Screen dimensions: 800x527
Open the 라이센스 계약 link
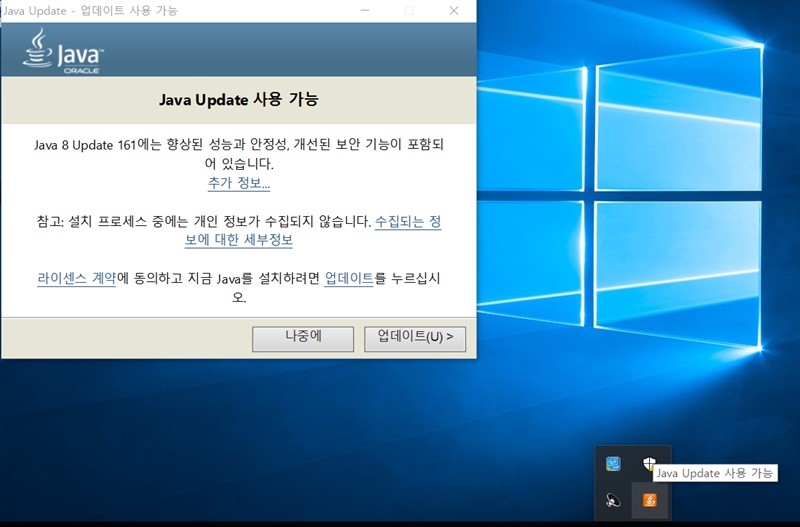point(77,279)
